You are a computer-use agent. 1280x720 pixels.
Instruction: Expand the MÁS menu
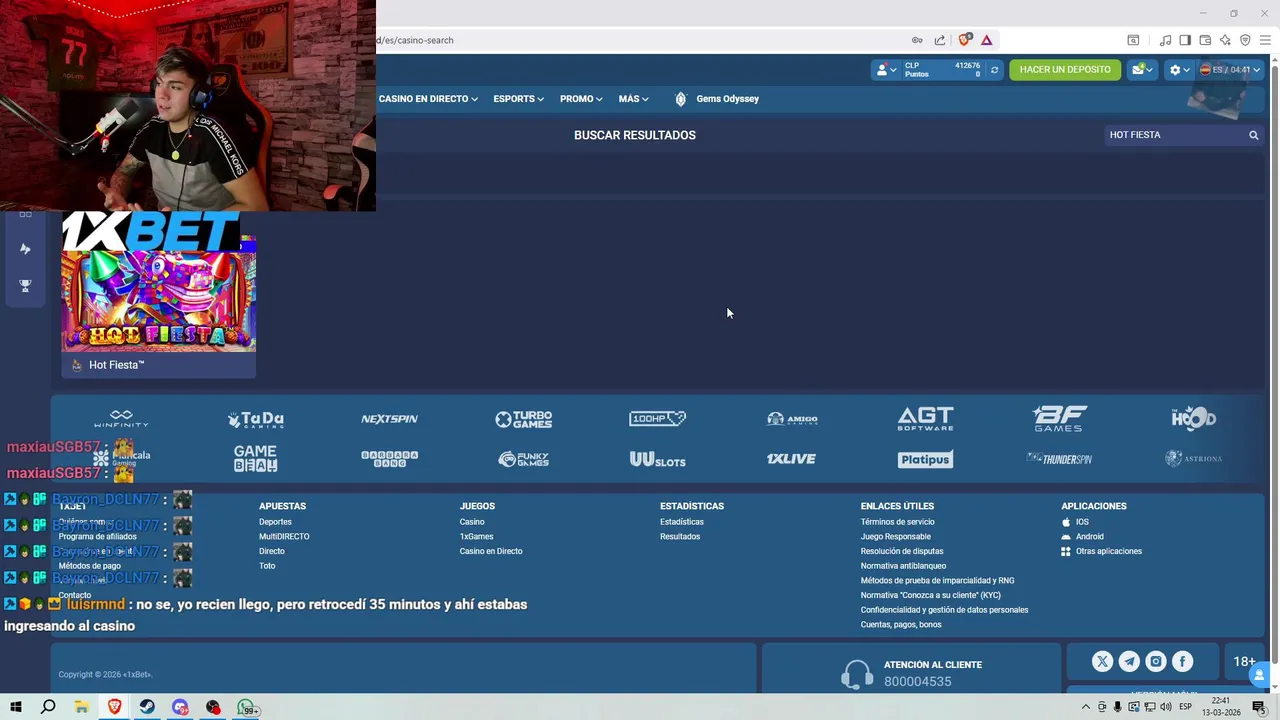pos(633,99)
